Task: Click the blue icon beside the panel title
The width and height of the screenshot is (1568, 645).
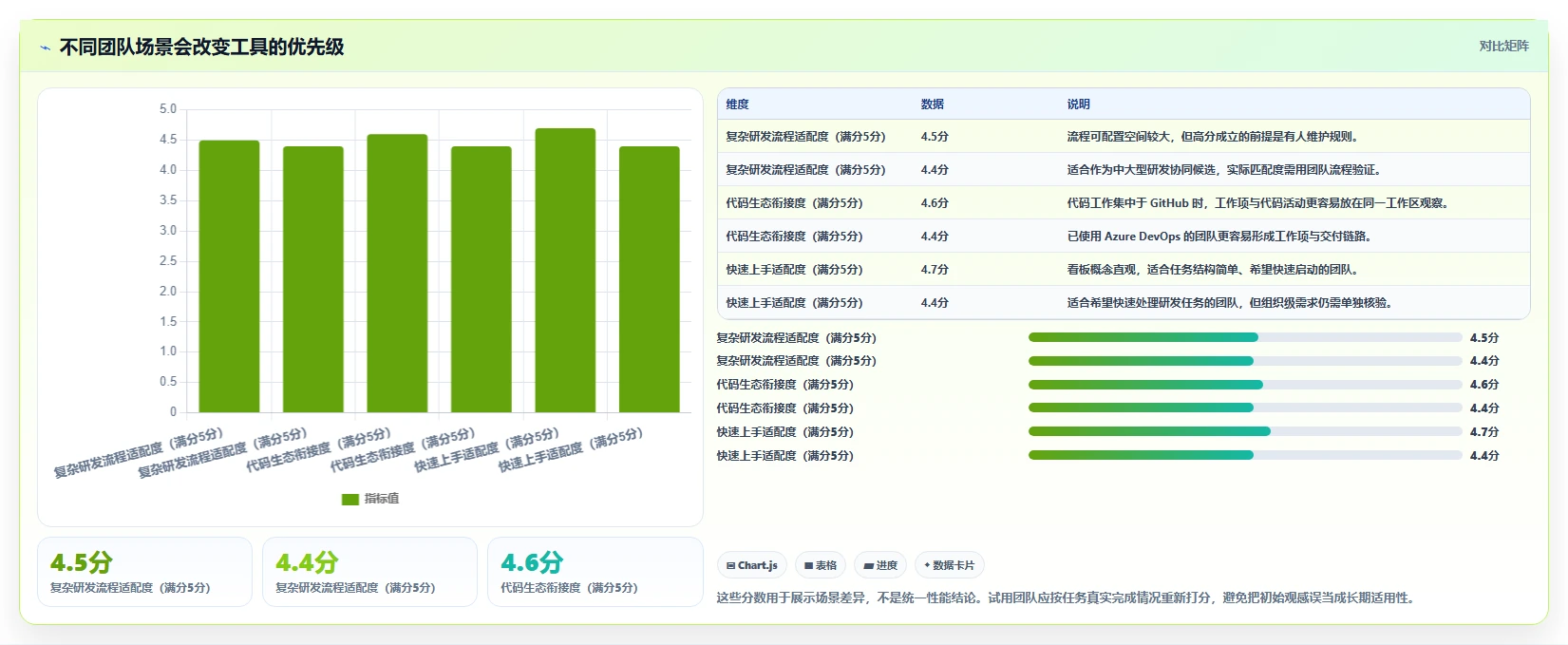Action: pos(45,47)
